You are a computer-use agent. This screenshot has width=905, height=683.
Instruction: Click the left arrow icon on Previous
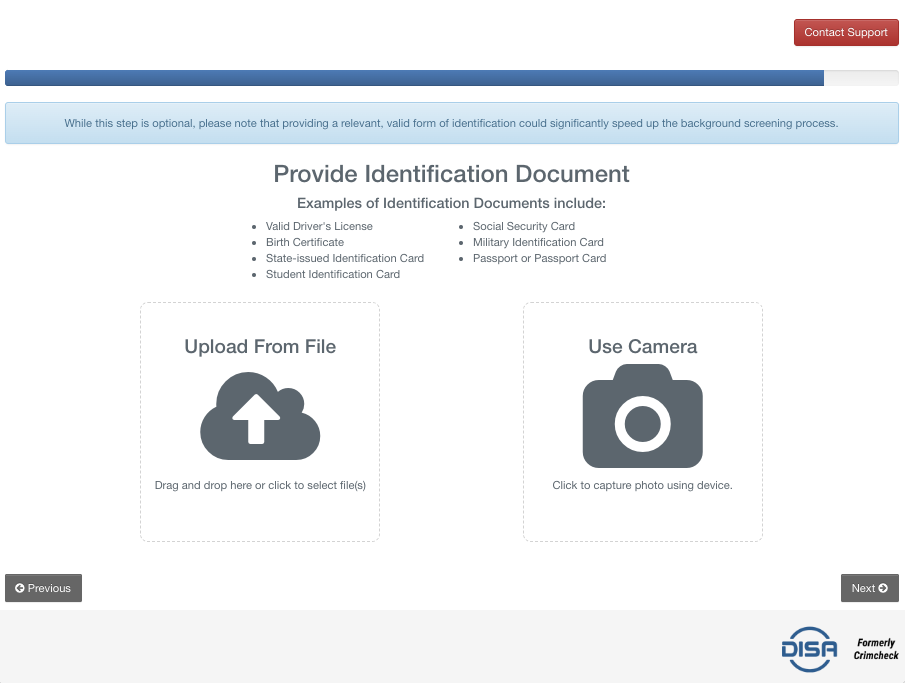coord(20,588)
